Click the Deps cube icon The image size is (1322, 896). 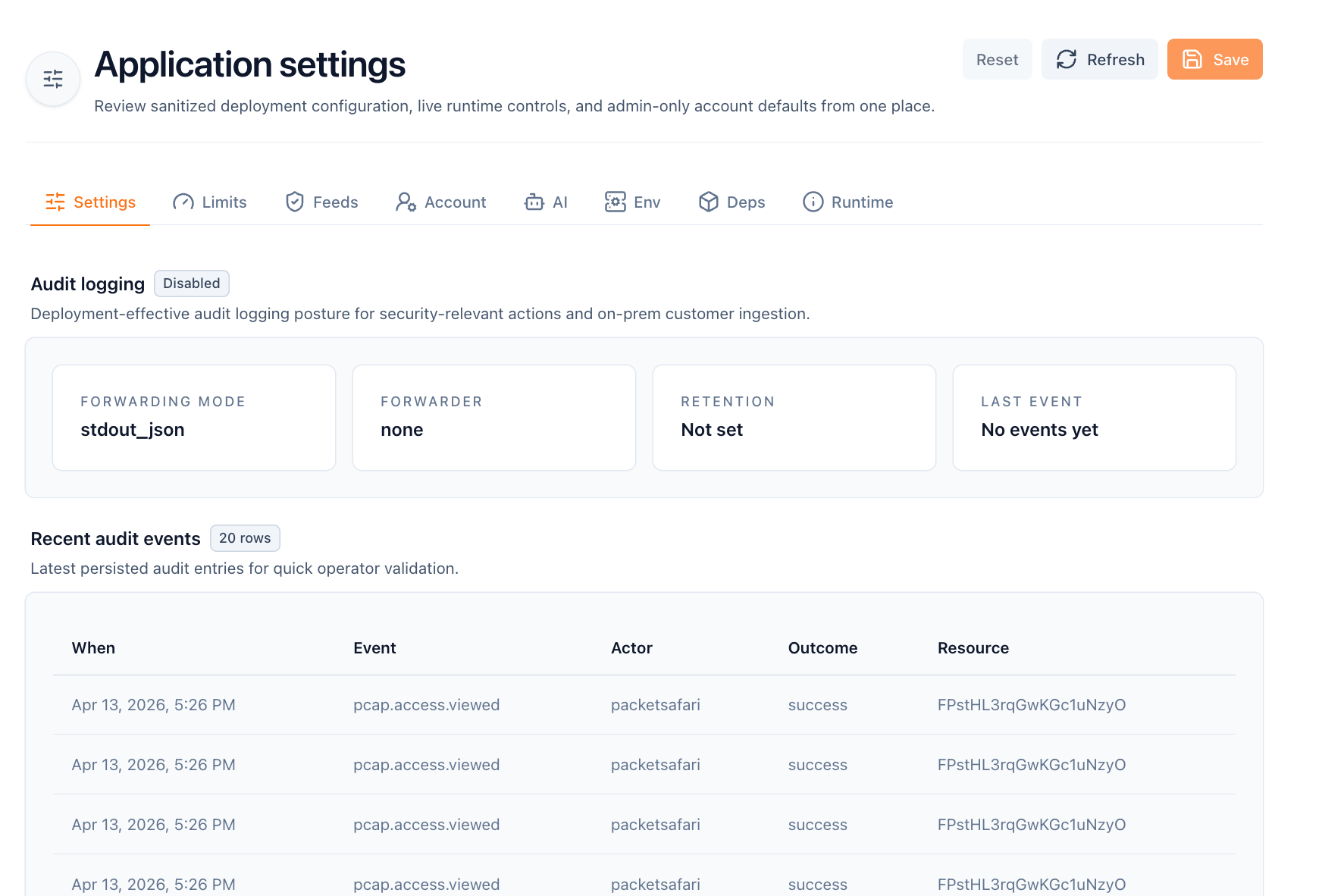click(709, 202)
